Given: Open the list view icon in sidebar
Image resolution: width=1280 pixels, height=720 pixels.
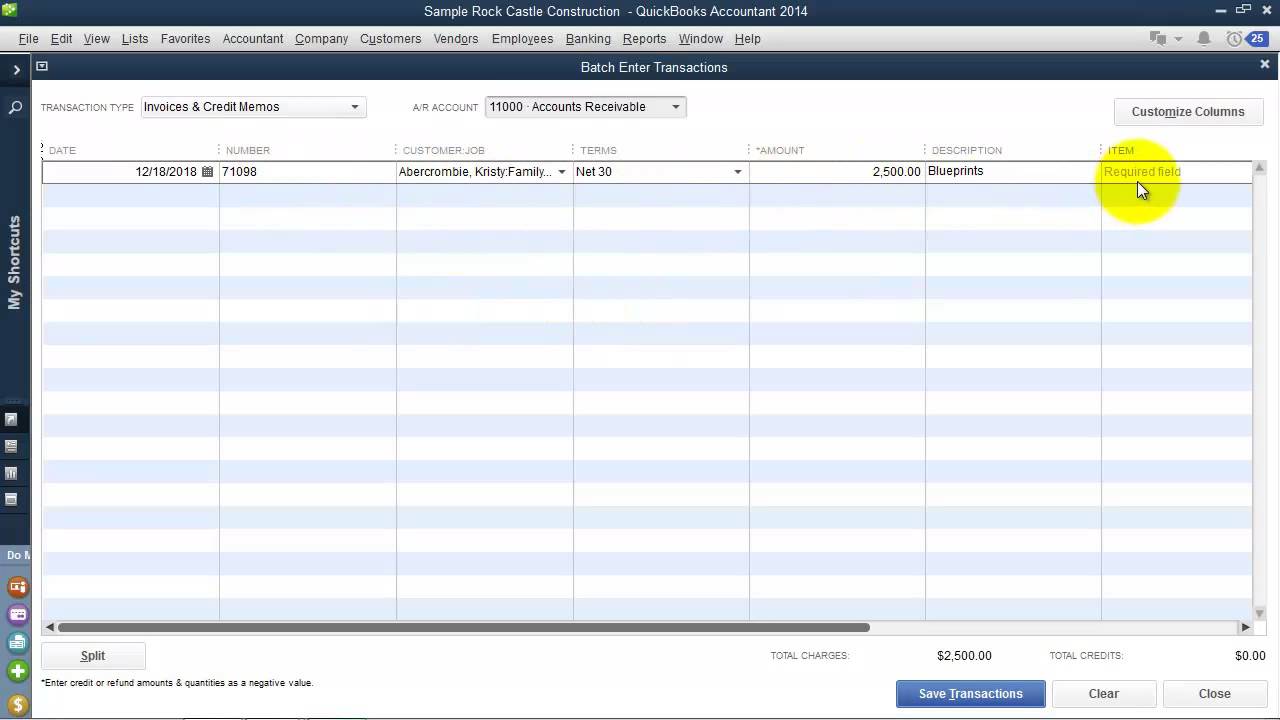Looking at the screenshot, I should (x=11, y=447).
